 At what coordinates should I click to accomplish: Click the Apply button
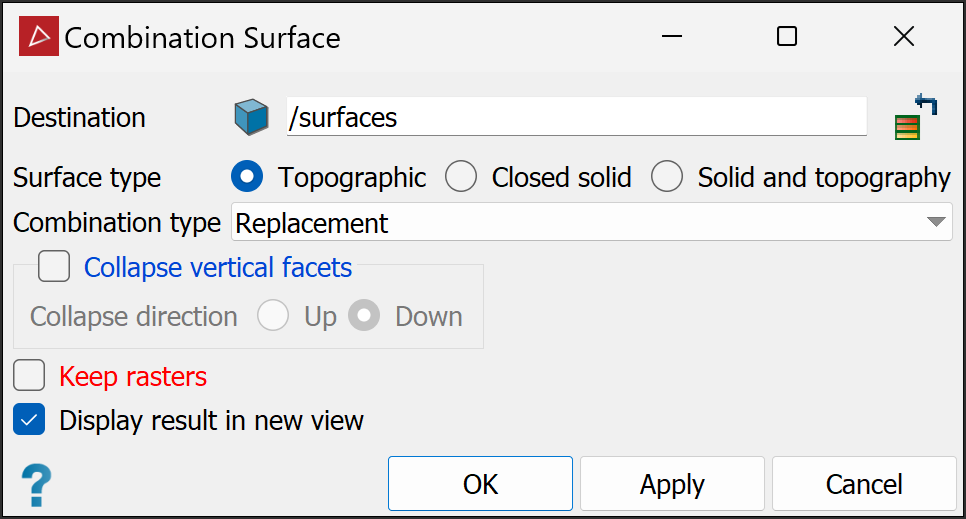pos(672,484)
